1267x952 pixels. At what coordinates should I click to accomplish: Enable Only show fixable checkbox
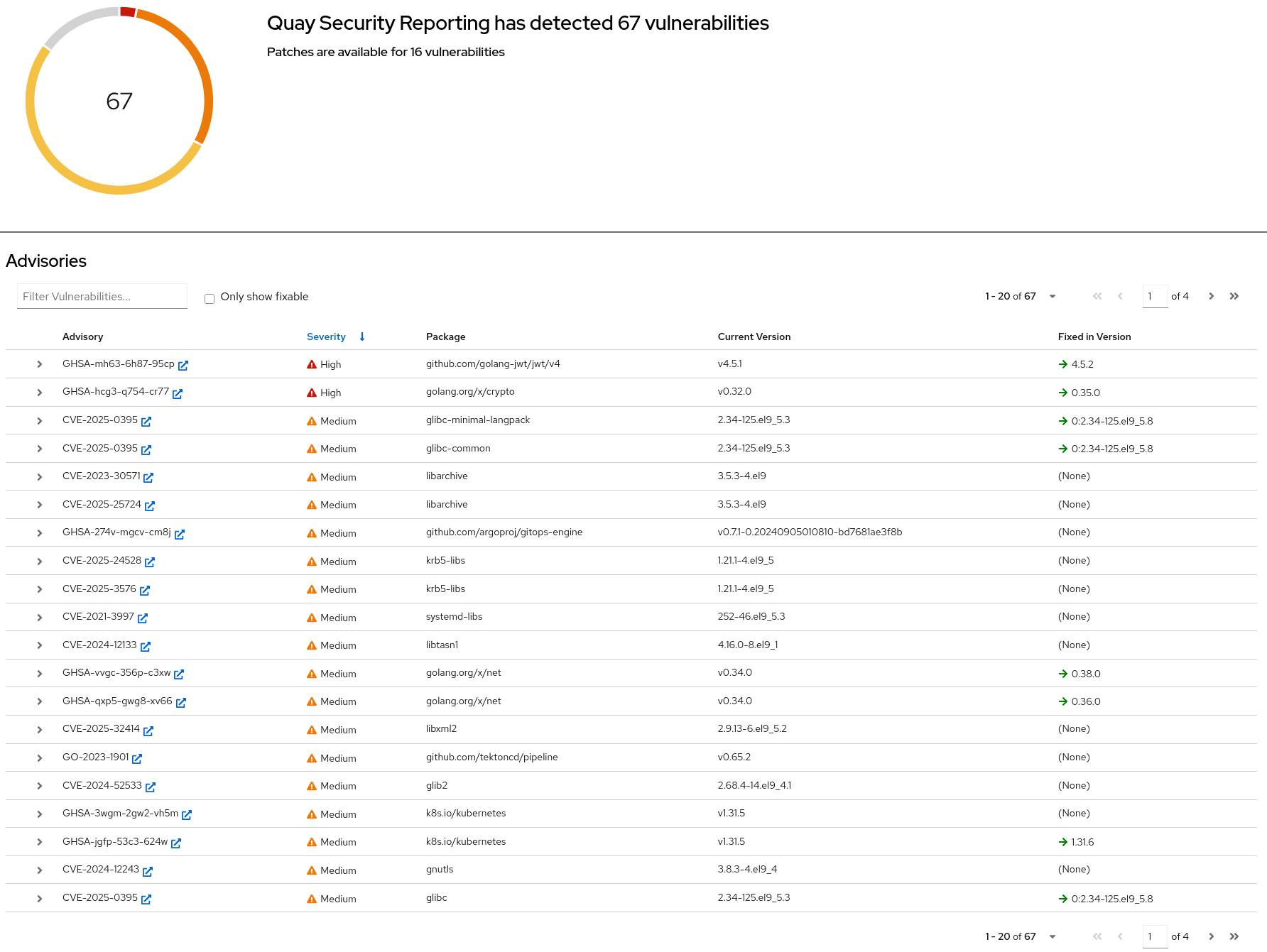pos(210,298)
